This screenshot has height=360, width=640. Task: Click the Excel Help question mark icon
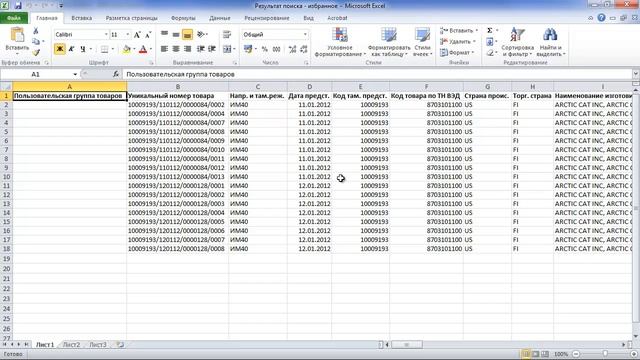(601, 18)
